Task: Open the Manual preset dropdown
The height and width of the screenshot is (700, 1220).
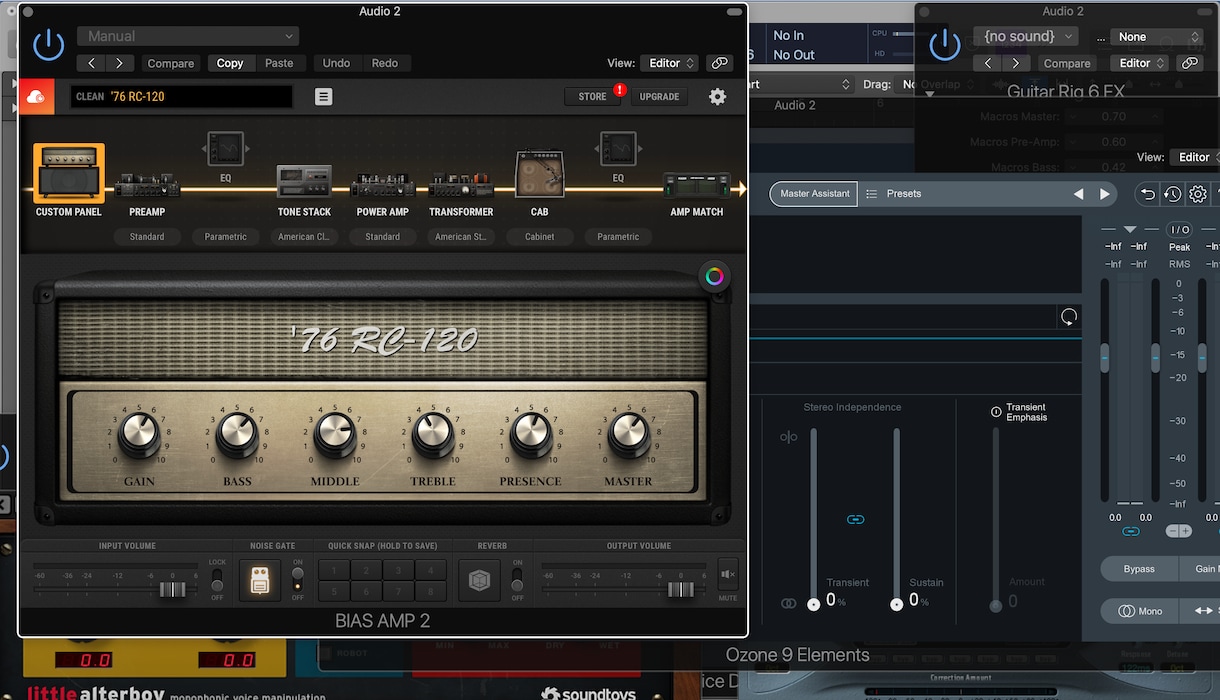Action: [188, 36]
